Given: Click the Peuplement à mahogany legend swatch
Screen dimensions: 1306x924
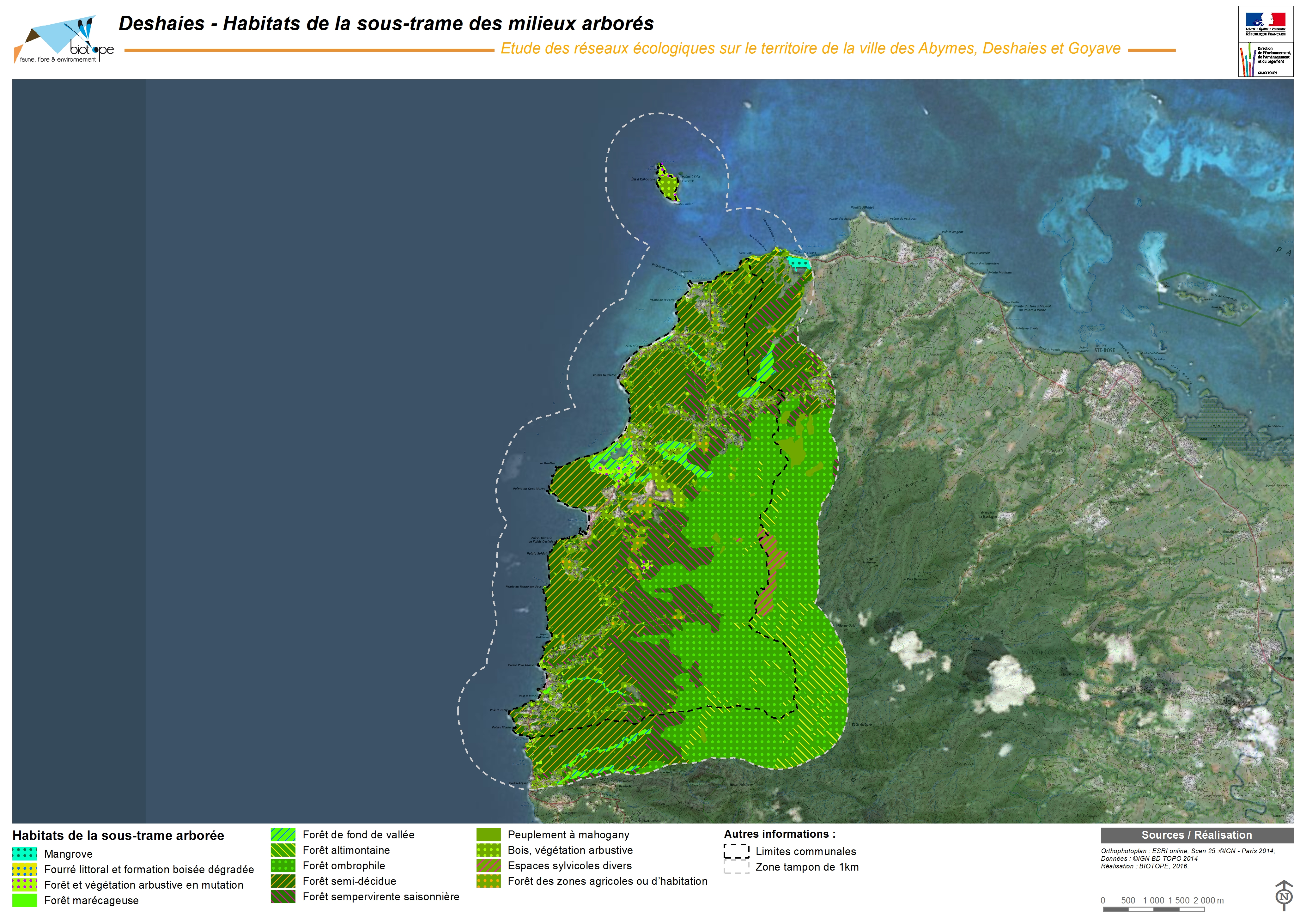Looking at the screenshot, I should tap(488, 835).
